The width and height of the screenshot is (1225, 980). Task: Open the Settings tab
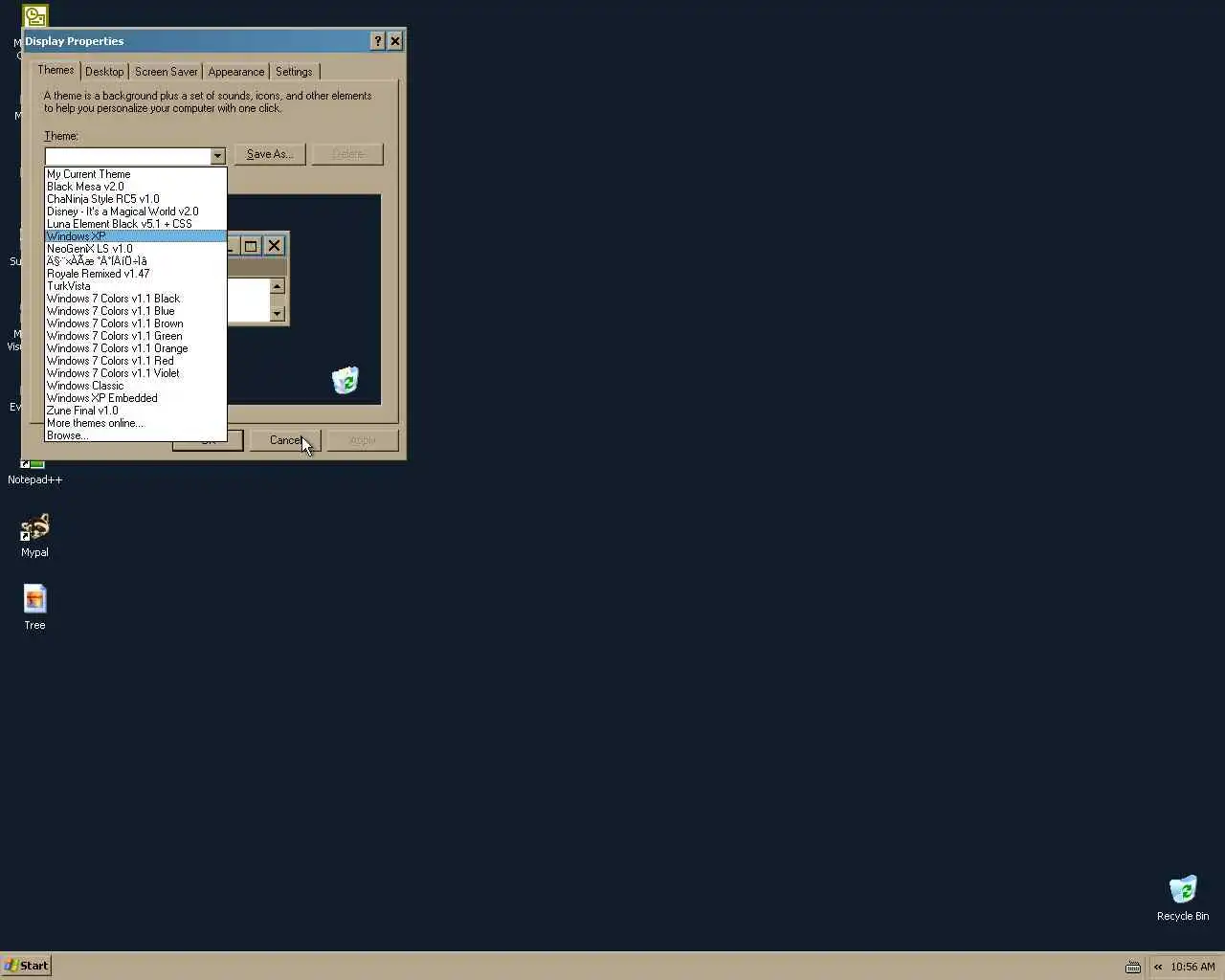tap(294, 72)
